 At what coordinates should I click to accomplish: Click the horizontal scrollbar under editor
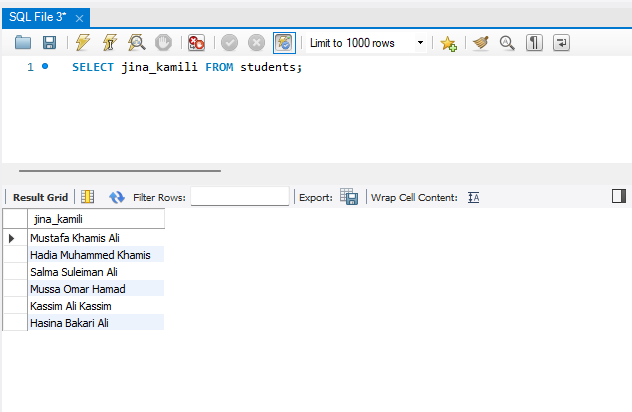coord(120,171)
